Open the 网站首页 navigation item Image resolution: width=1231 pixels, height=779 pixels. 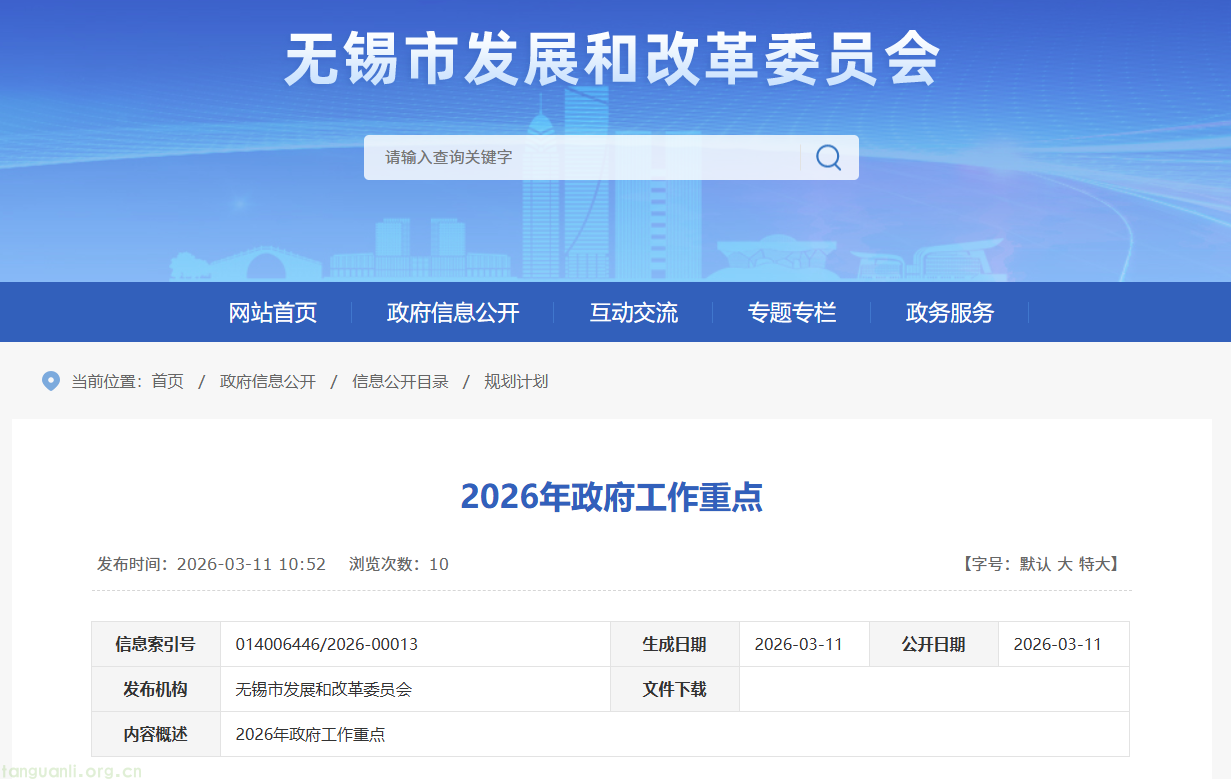[273, 313]
